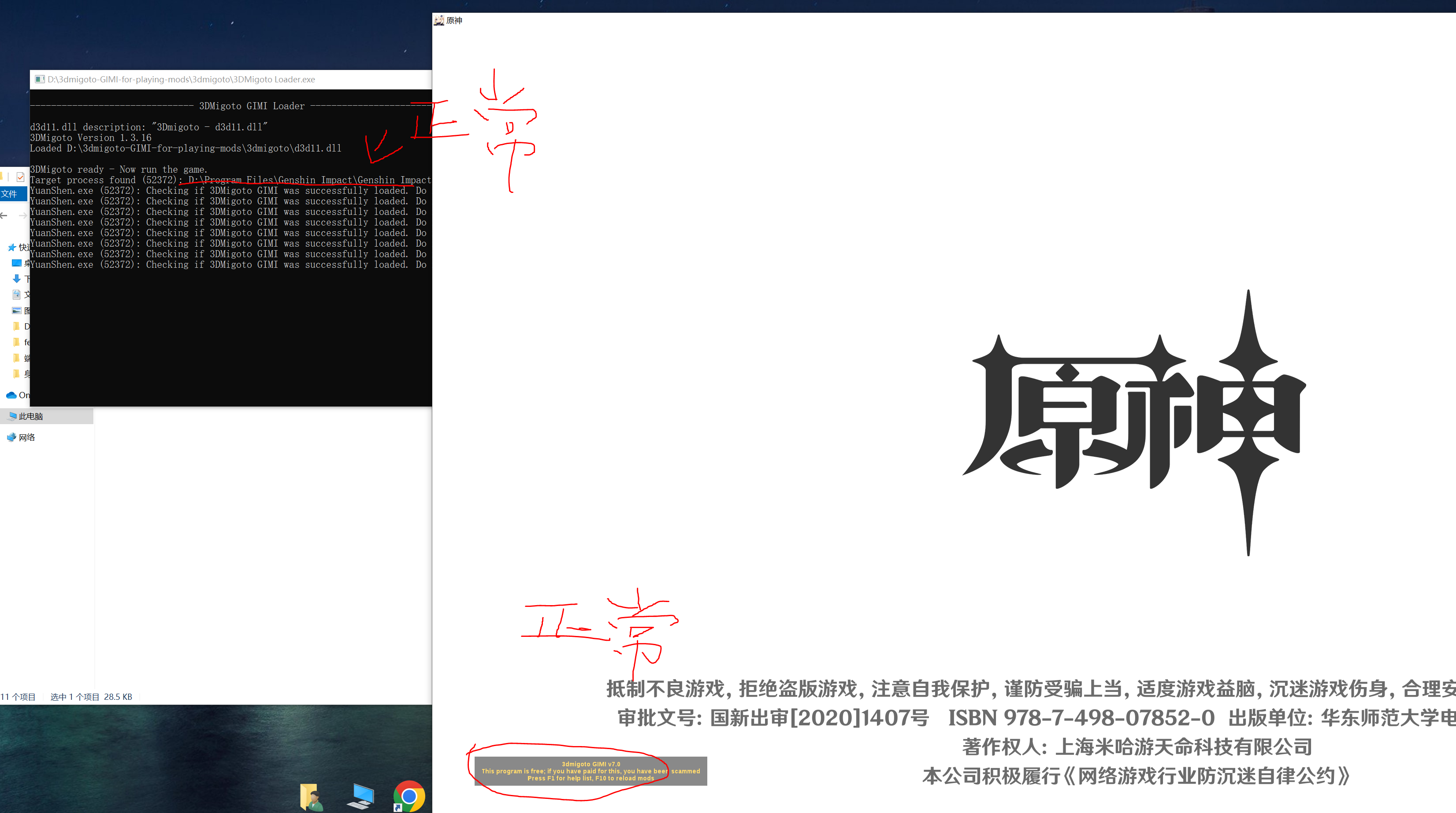Viewport: 1456px width, 813px height.
Task: Select 网络 in the Explorer navigation pane
Action: [x=22, y=437]
